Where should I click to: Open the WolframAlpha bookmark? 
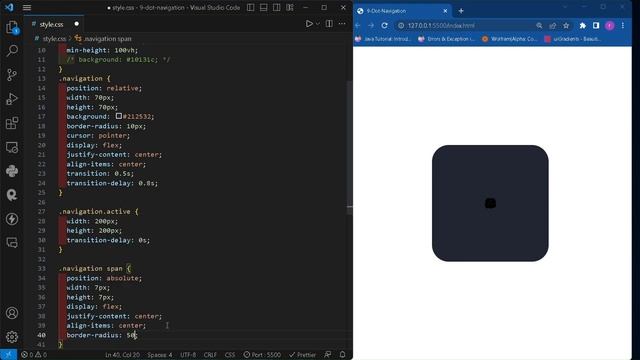[509, 39]
